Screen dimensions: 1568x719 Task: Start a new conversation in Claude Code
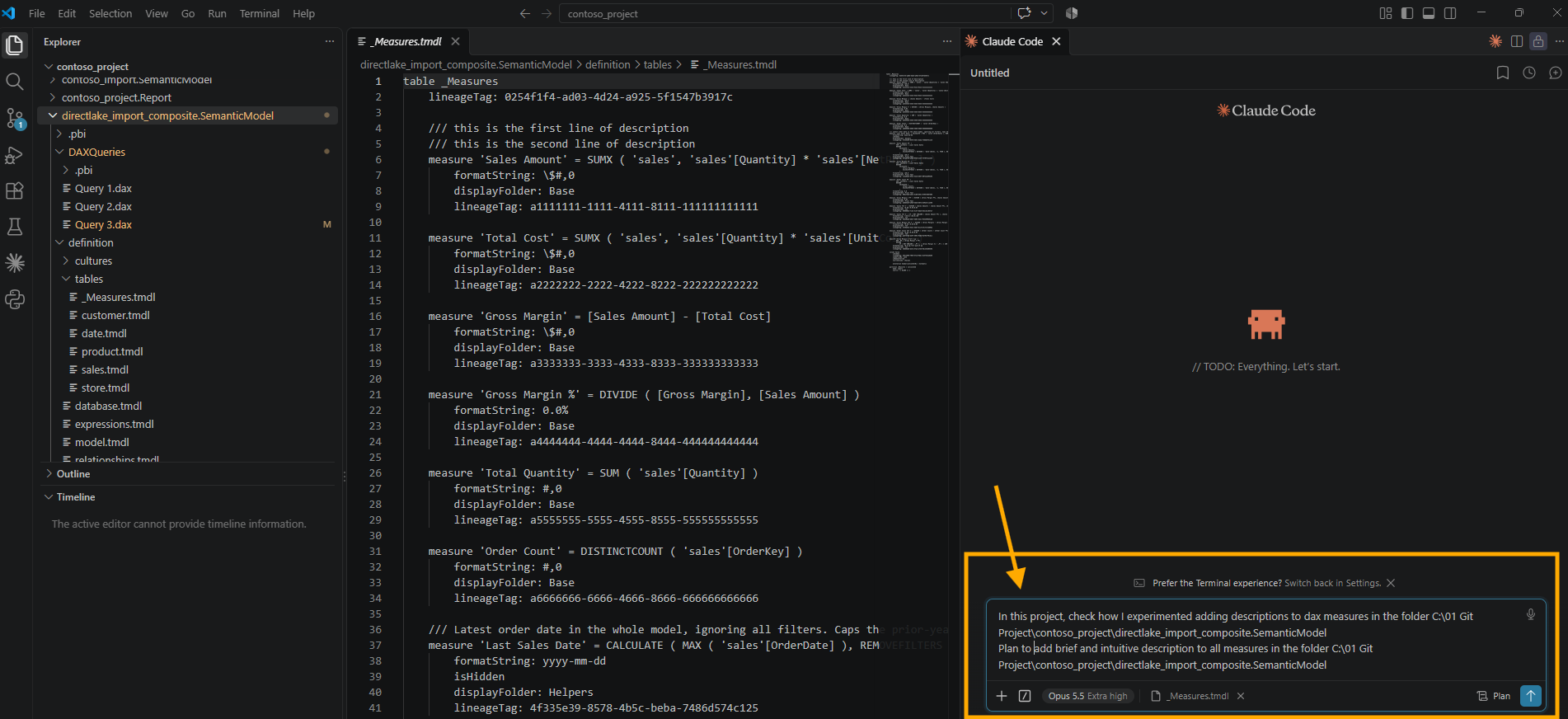pyautogui.click(x=1556, y=73)
